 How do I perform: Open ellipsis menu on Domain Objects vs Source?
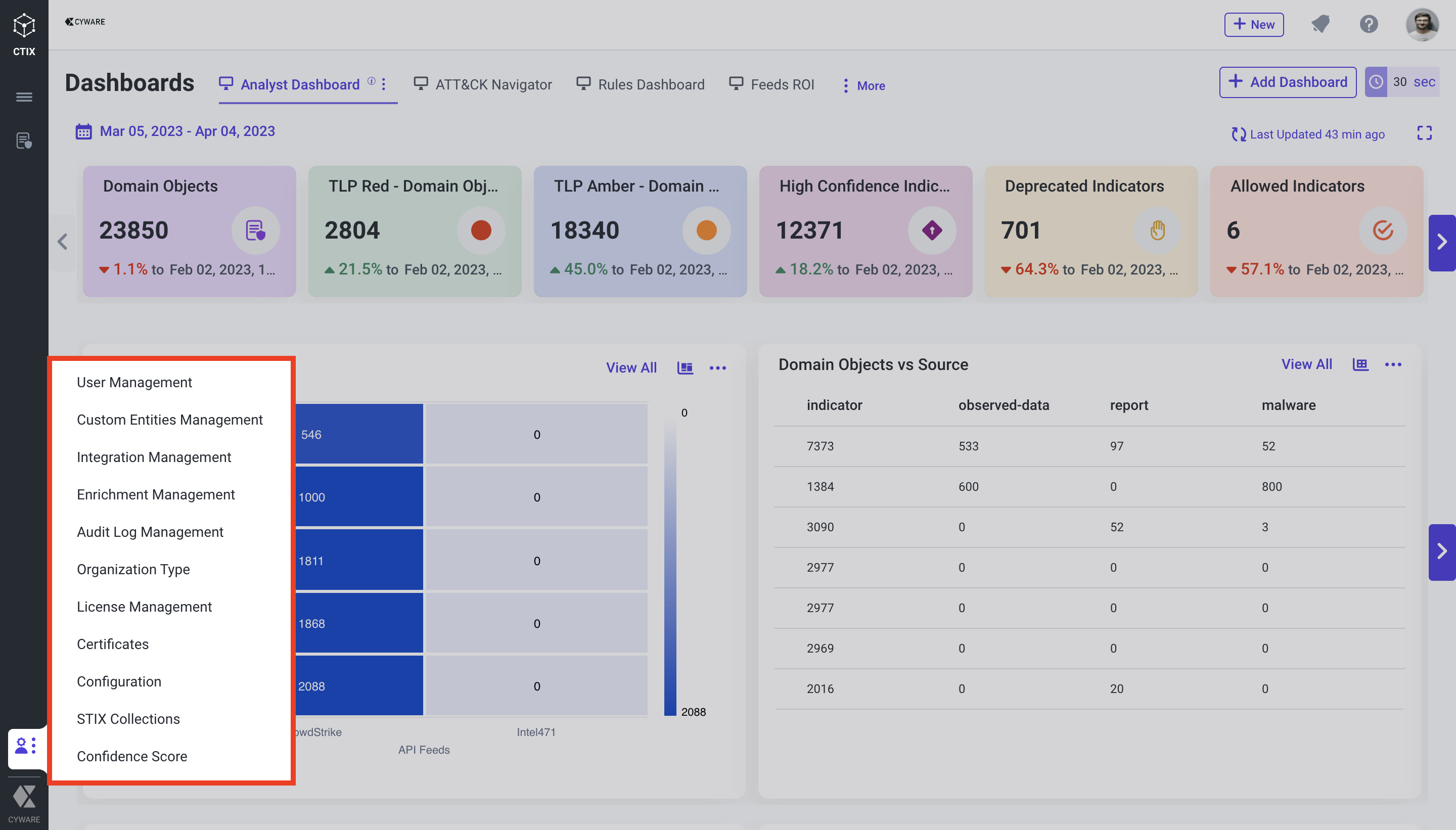[x=1393, y=364]
